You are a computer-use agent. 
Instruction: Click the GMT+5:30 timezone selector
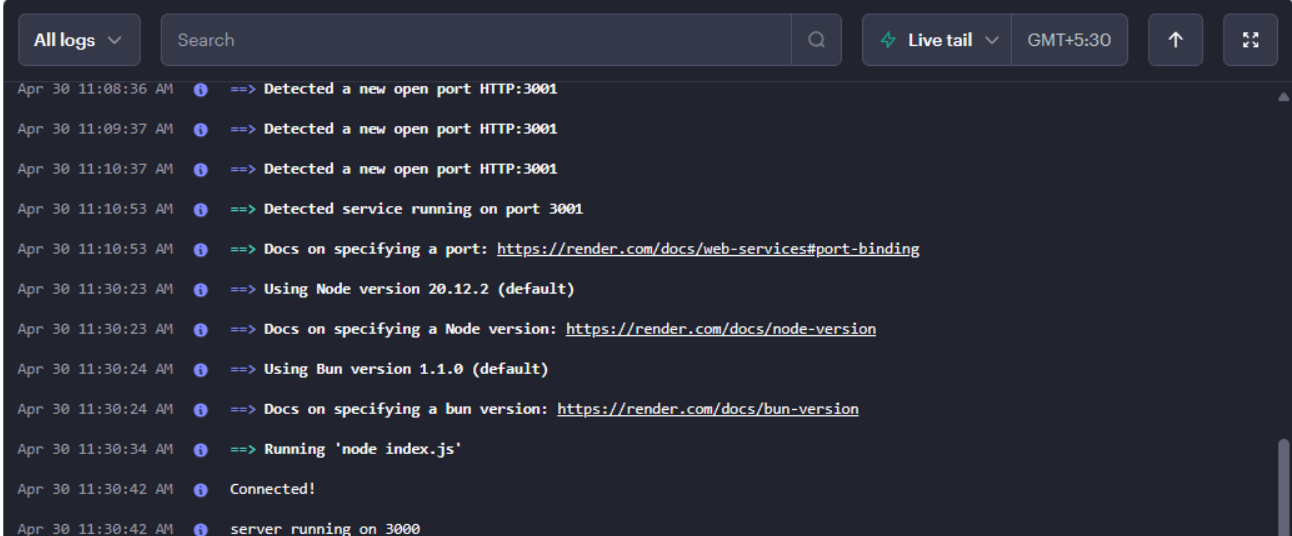[1068, 40]
